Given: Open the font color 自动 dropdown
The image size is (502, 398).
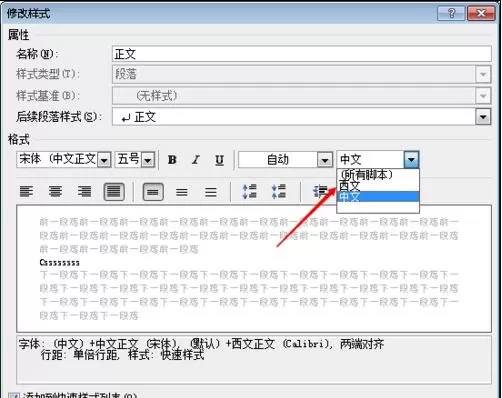Looking at the screenshot, I should 325,160.
